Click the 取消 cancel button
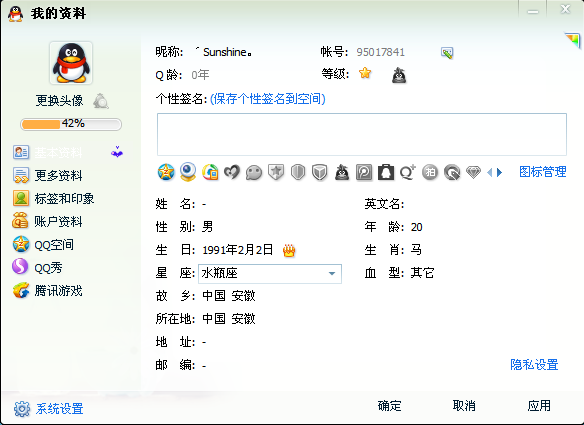 464,406
